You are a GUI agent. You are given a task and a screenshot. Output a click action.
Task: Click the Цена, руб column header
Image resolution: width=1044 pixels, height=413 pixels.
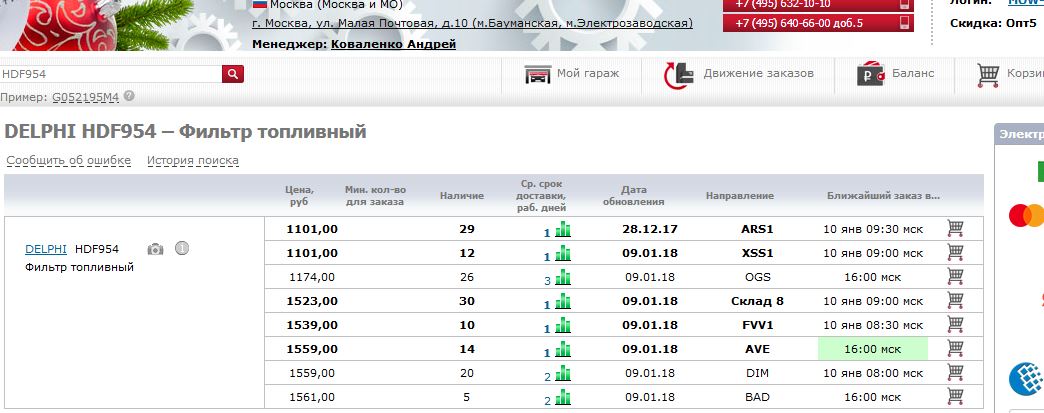(x=299, y=196)
